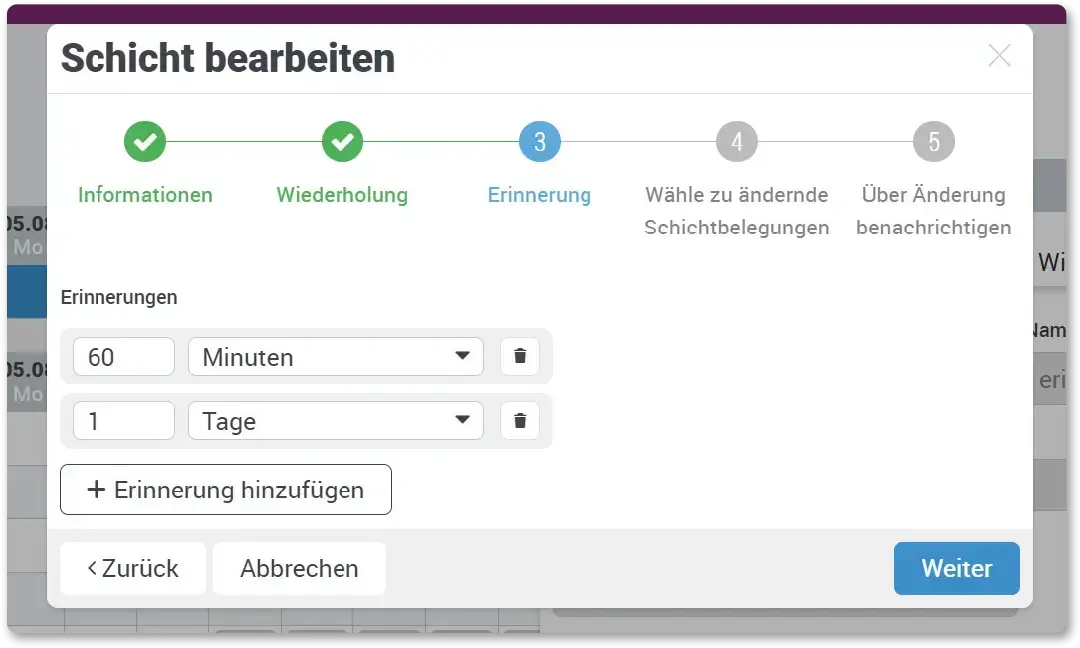Jump to step 5 circle icon
Viewport: 1080px width, 648px height.
[x=933, y=142]
